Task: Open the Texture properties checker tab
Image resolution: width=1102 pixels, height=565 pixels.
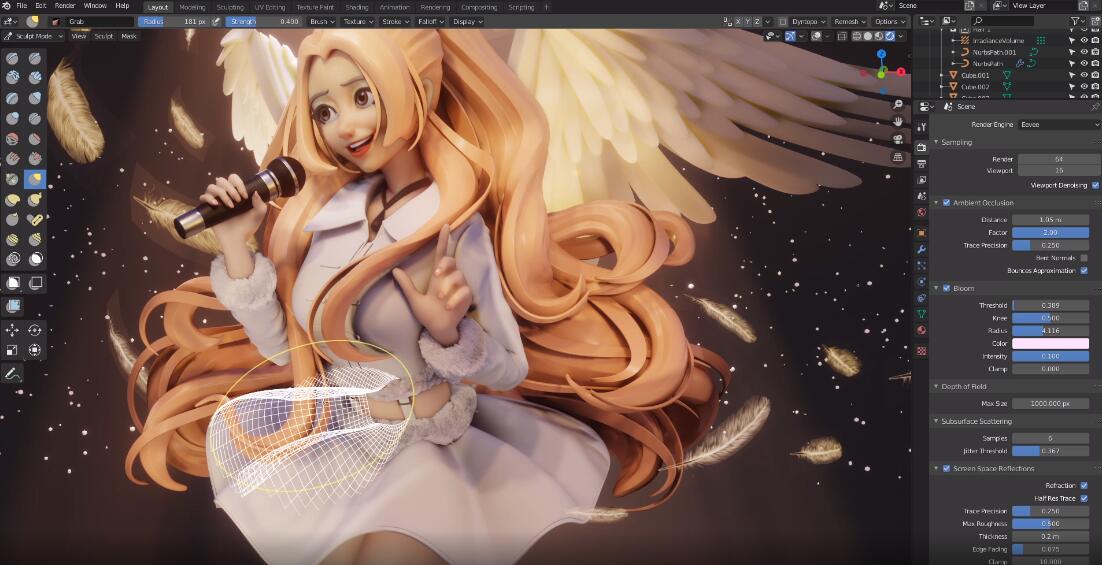Action: pos(921,350)
